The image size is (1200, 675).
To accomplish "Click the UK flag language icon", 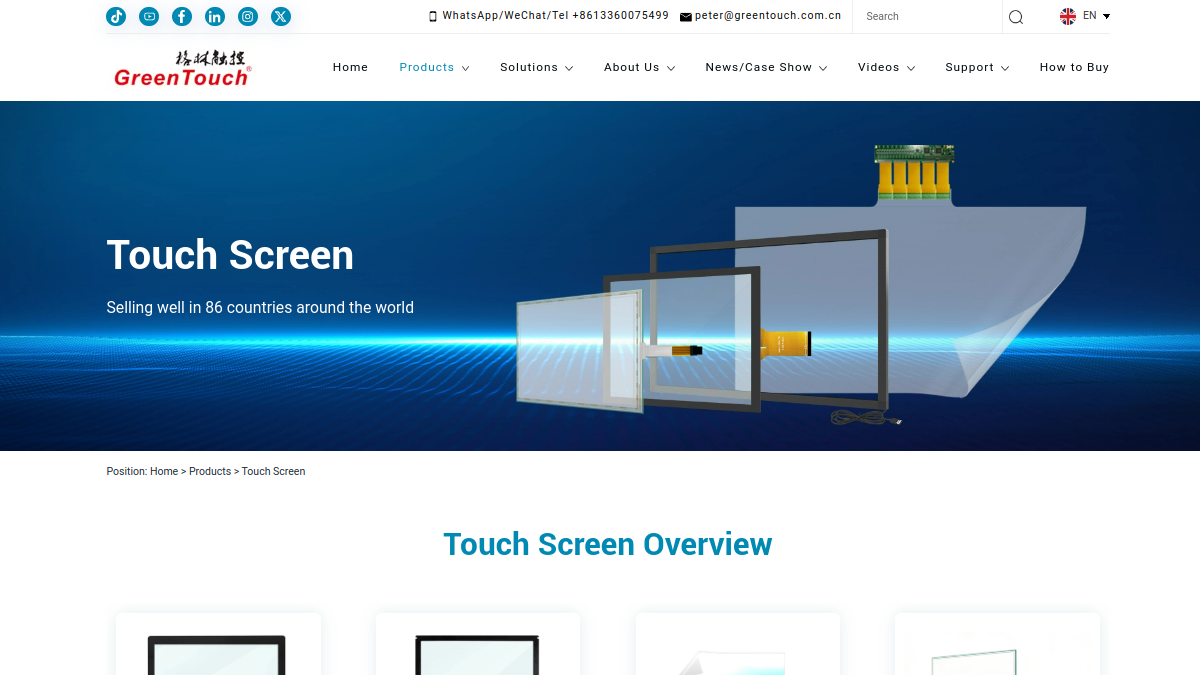I will (x=1068, y=16).
